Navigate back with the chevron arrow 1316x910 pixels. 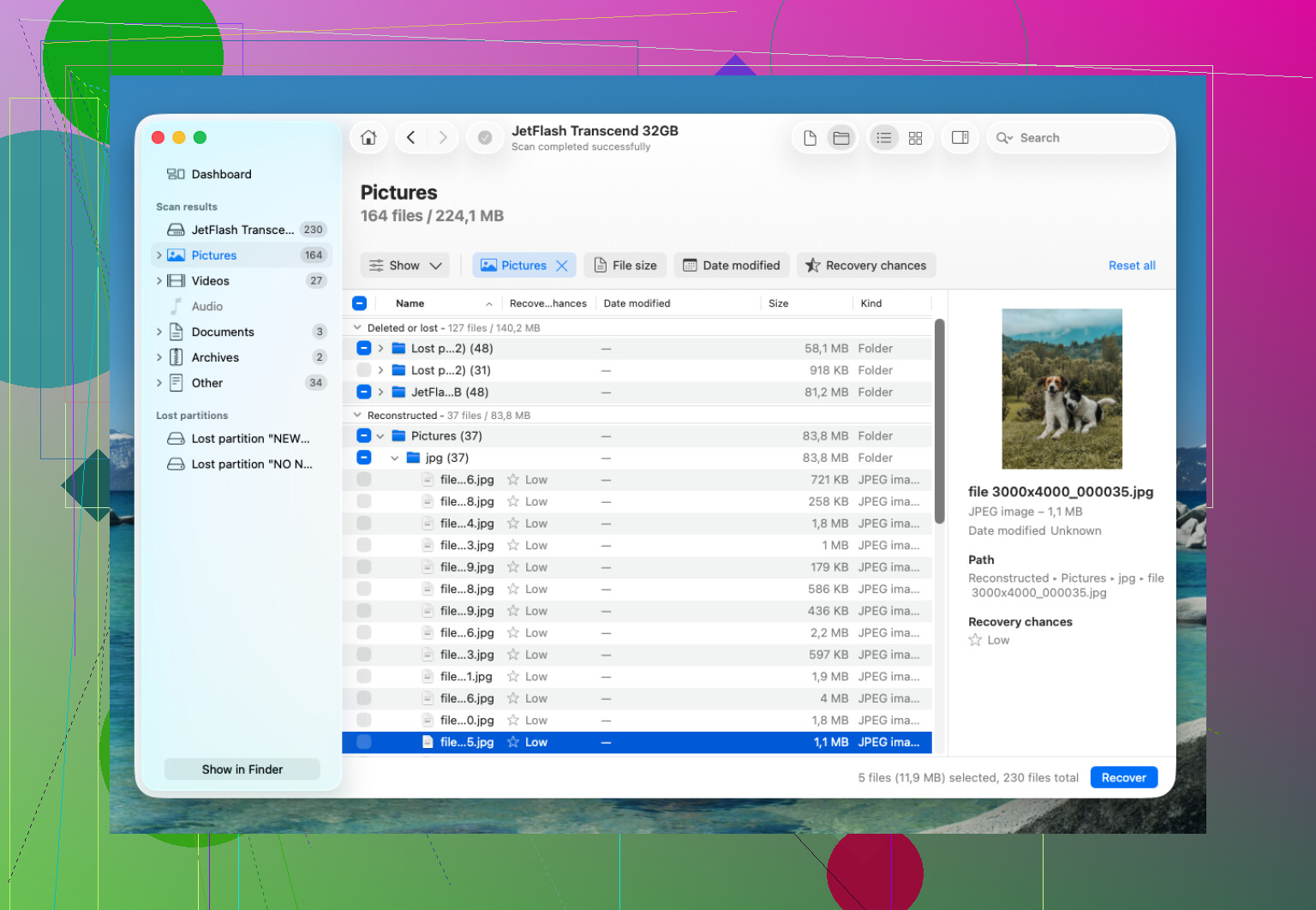410,138
